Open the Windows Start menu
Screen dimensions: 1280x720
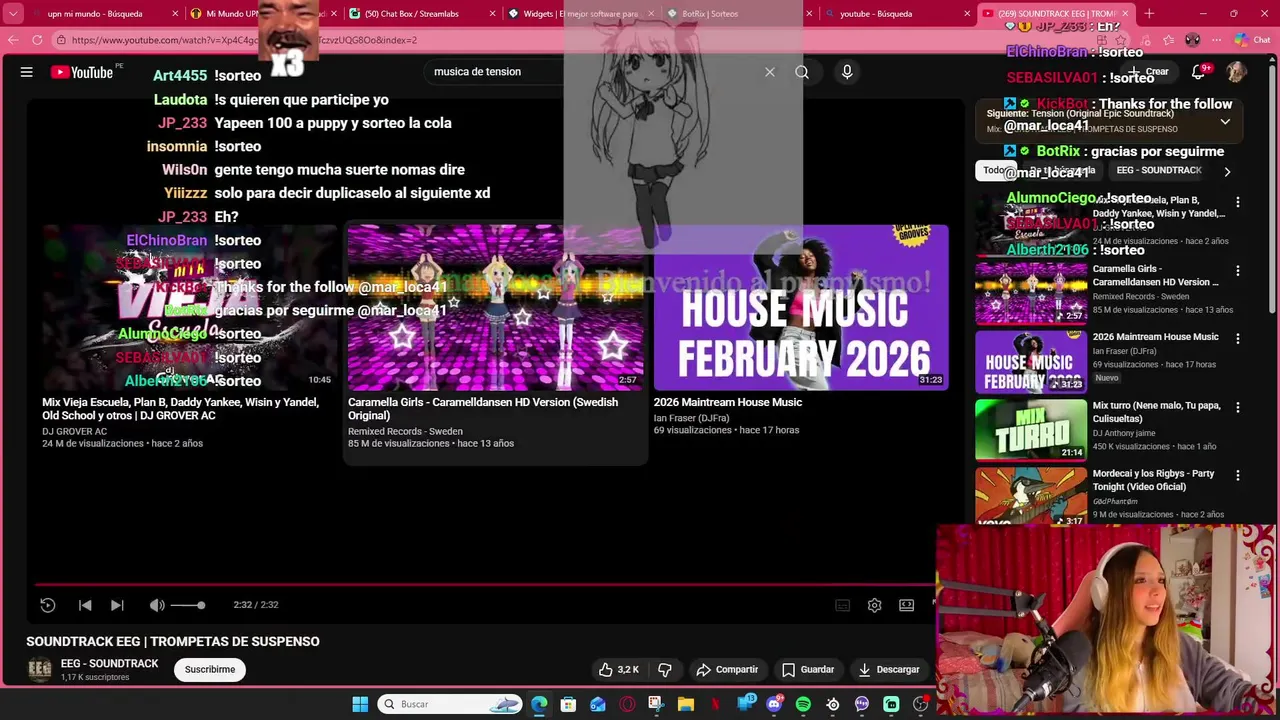(x=360, y=704)
